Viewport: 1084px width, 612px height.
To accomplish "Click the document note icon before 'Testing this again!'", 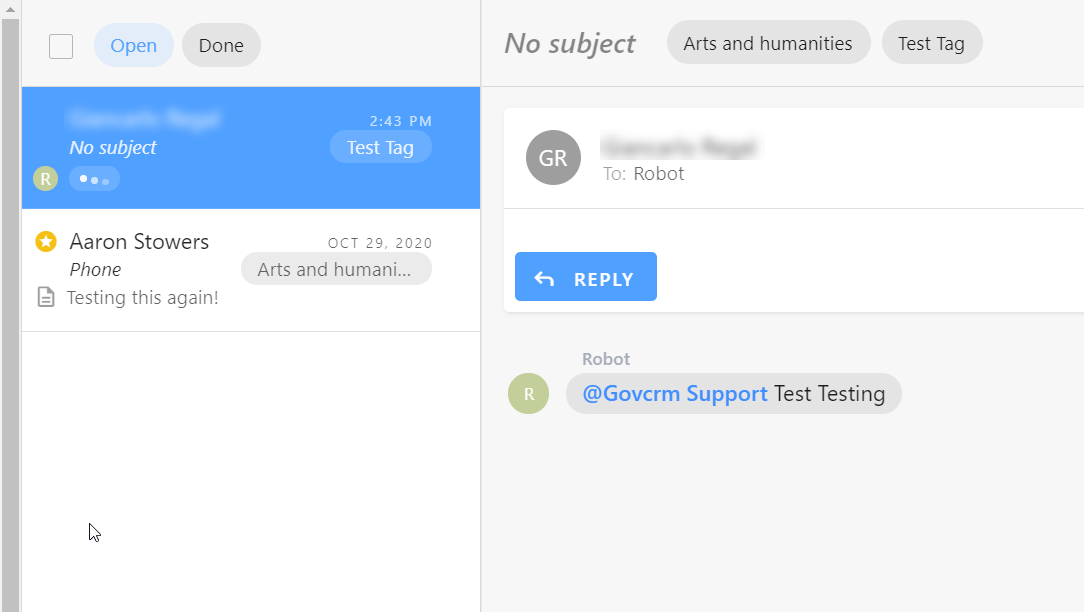I will [45, 298].
